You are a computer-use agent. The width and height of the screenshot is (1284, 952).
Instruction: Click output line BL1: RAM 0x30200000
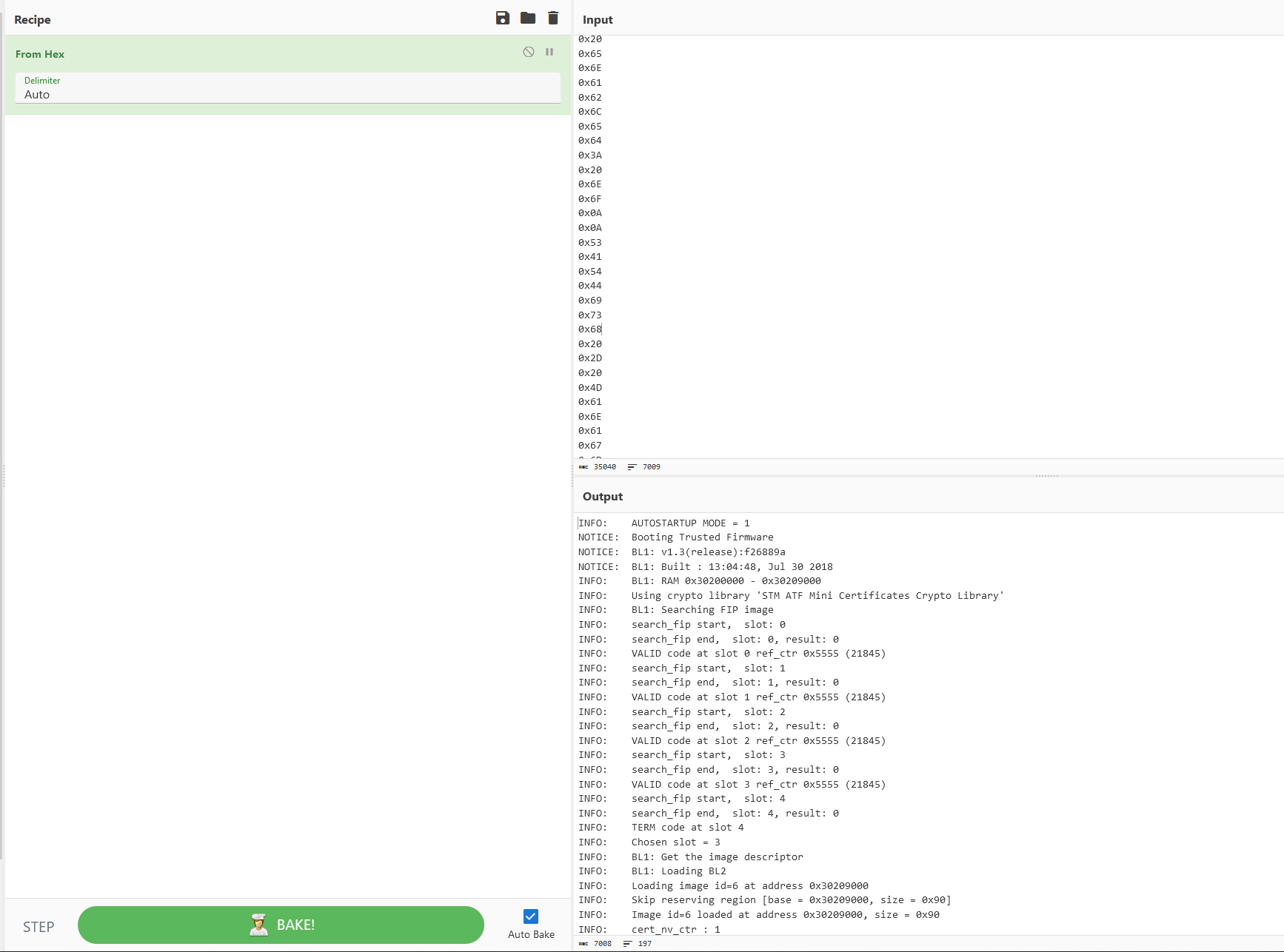click(x=700, y=581)
